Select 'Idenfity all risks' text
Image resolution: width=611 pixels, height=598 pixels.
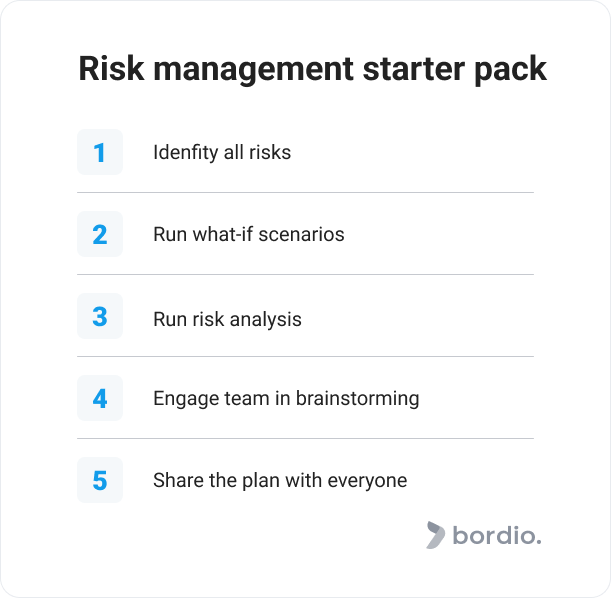[222, 152]
